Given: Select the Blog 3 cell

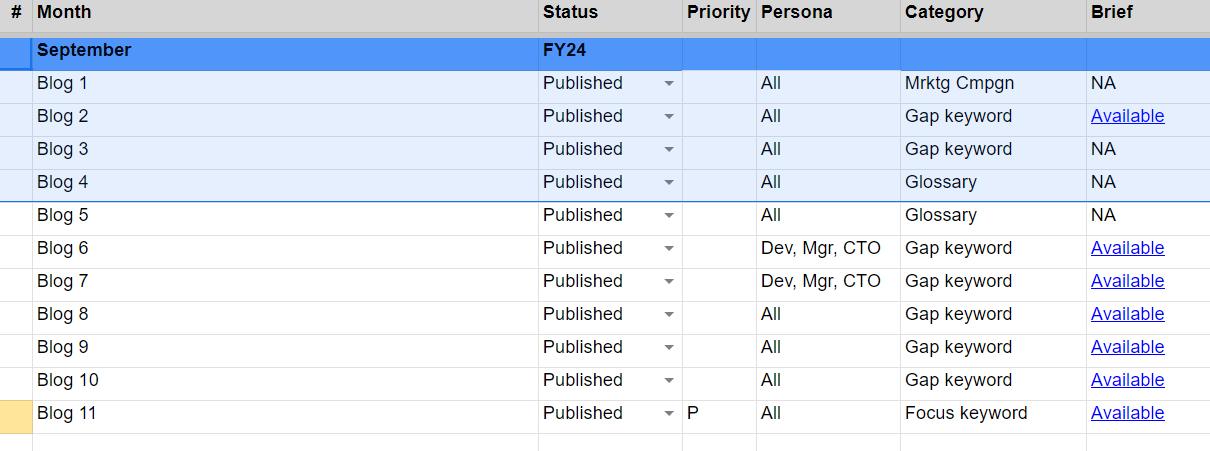Looking at the screenshot, I should coord(285,153).
